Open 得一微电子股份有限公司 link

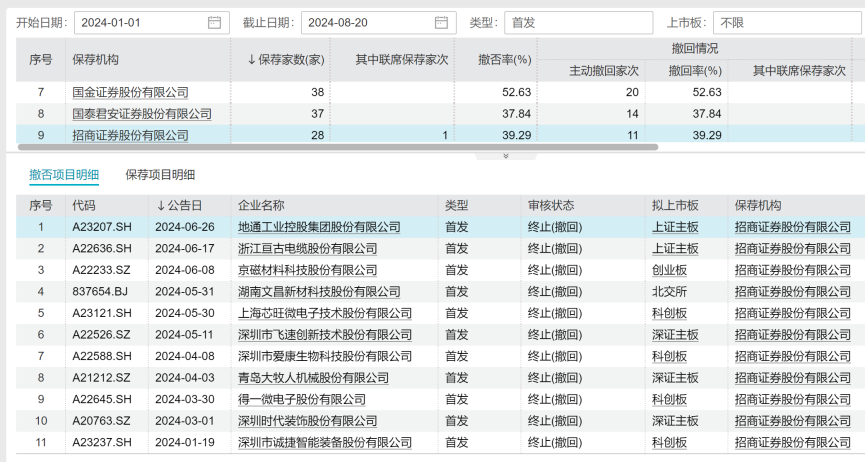tap(302, 399)
